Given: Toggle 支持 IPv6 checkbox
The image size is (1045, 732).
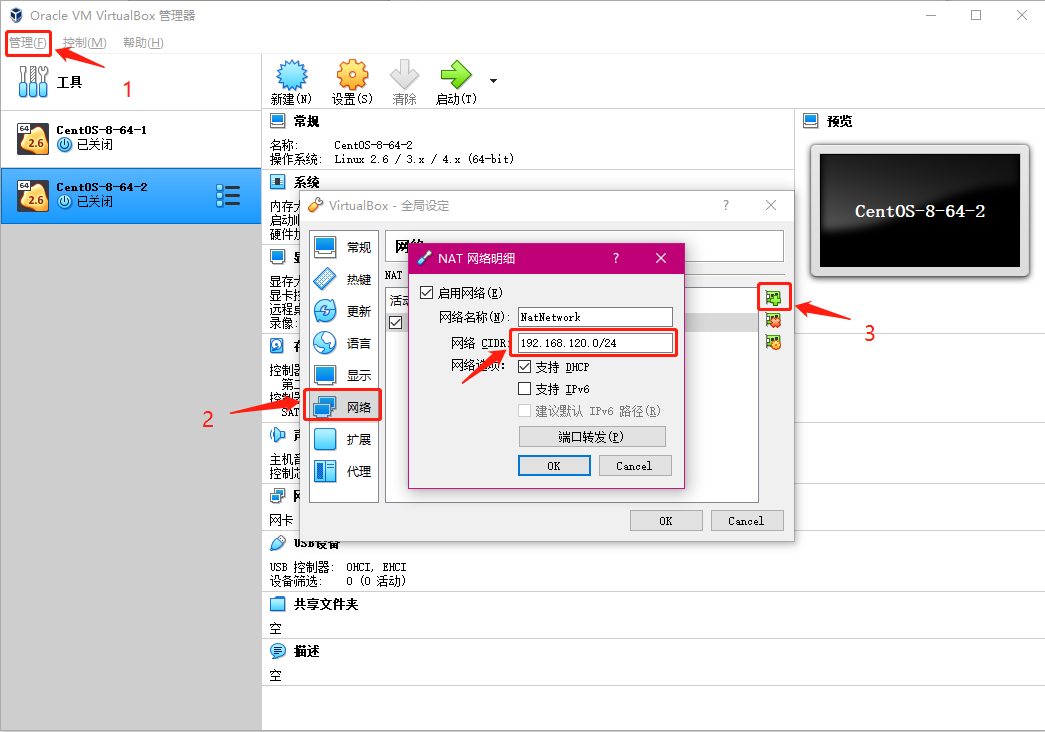Looking at the screenshot, I should [524, 389].
